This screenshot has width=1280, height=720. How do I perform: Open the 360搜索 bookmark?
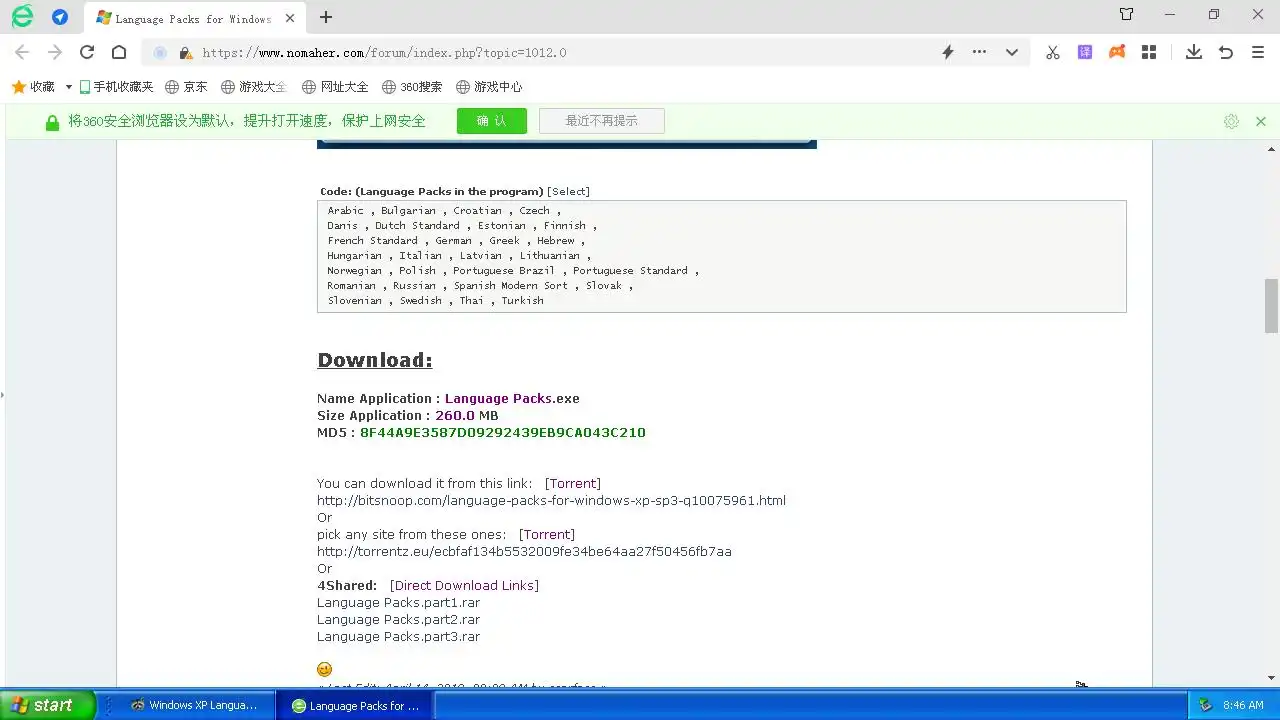point(412,87)
